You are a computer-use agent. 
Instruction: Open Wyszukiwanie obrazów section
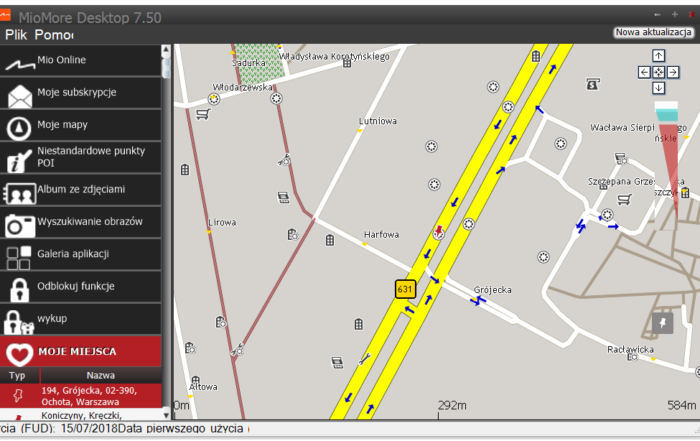click(x=80, y=222)
